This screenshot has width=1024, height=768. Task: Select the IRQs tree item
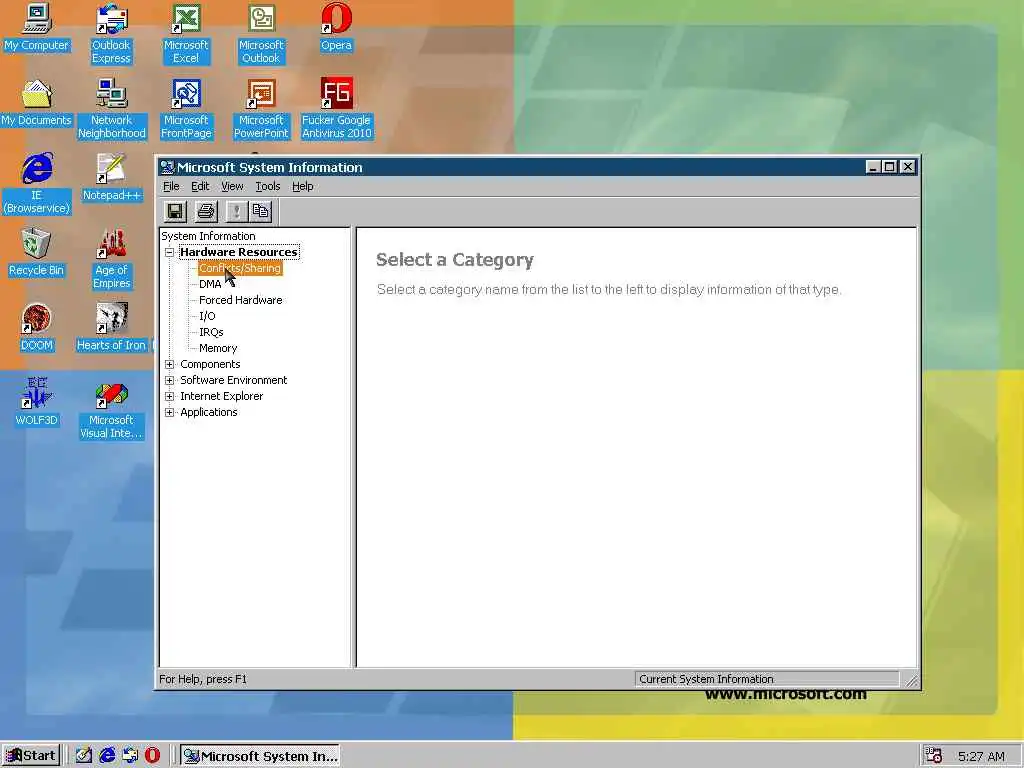pos(211,332)
